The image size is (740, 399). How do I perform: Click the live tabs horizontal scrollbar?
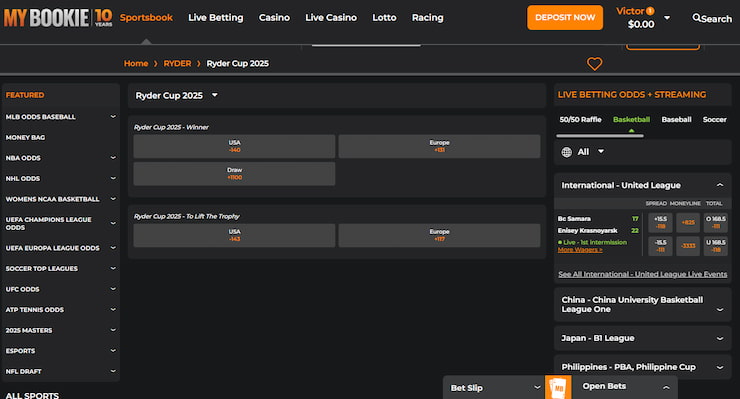pyautogui.click(x=600, y=136)
